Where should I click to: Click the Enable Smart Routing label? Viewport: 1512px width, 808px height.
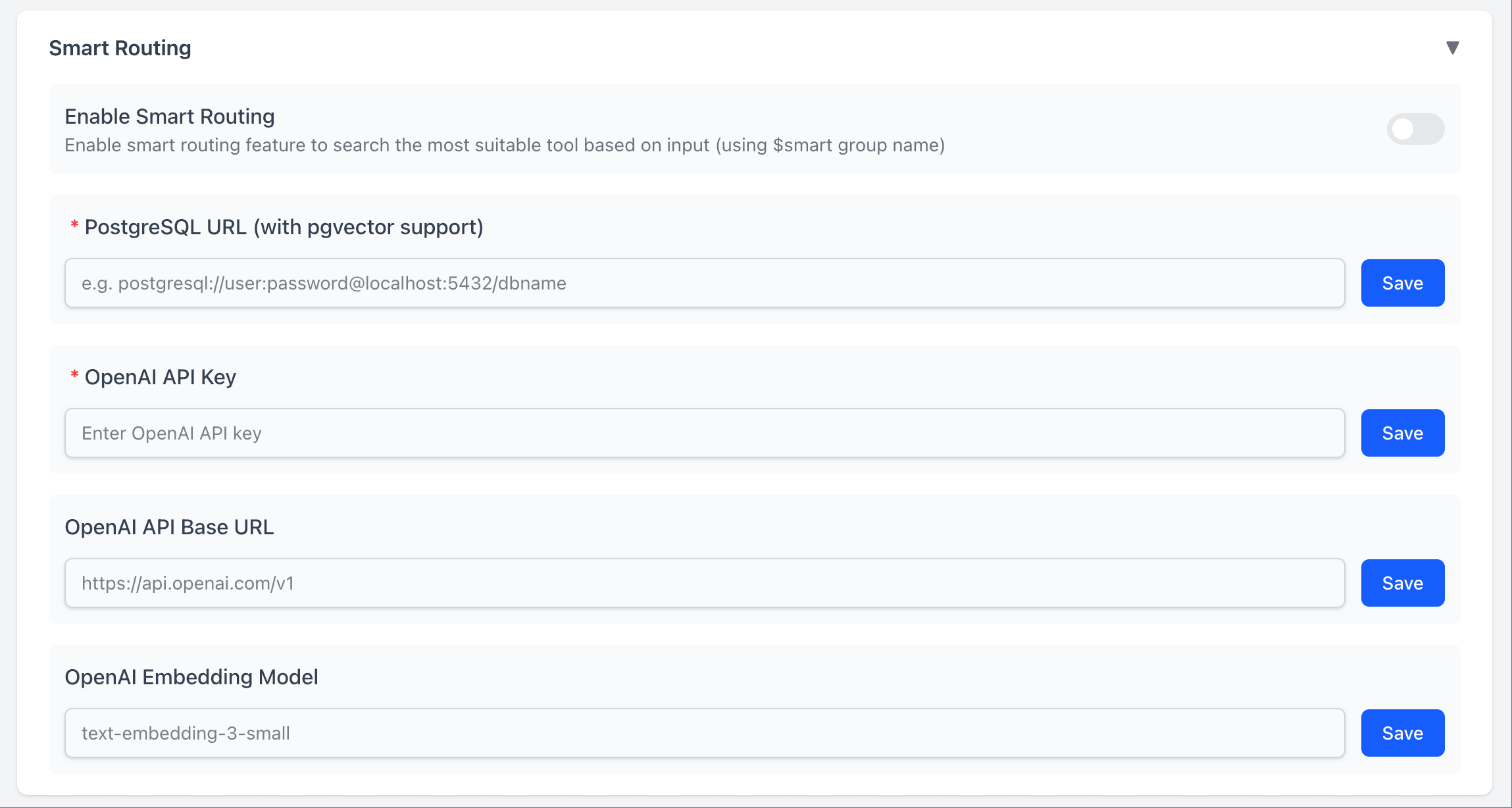tap(170, 116)
